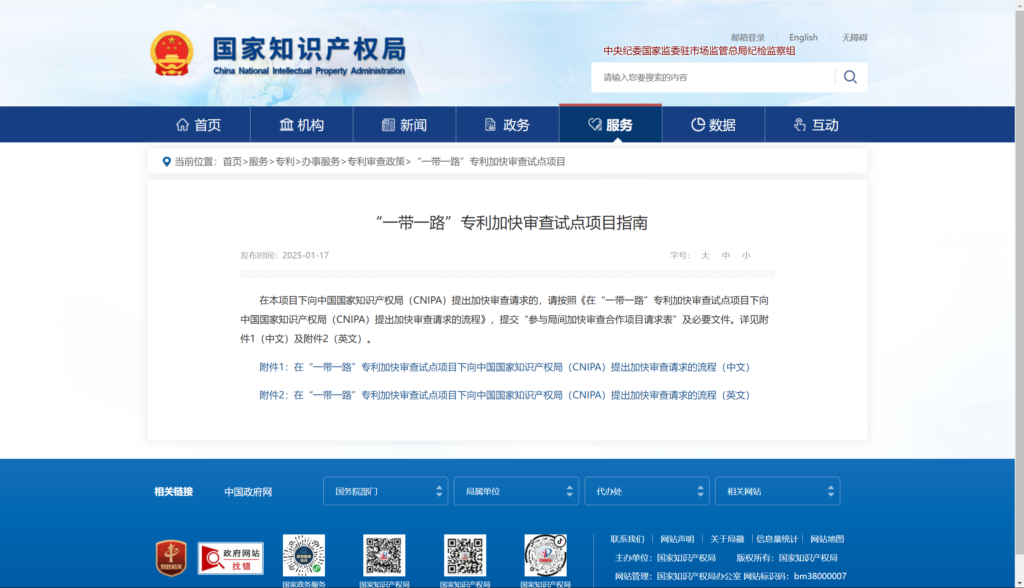Click breadcrumb link 专利审查政策
Screen dimensions: 1024x588
376,161
